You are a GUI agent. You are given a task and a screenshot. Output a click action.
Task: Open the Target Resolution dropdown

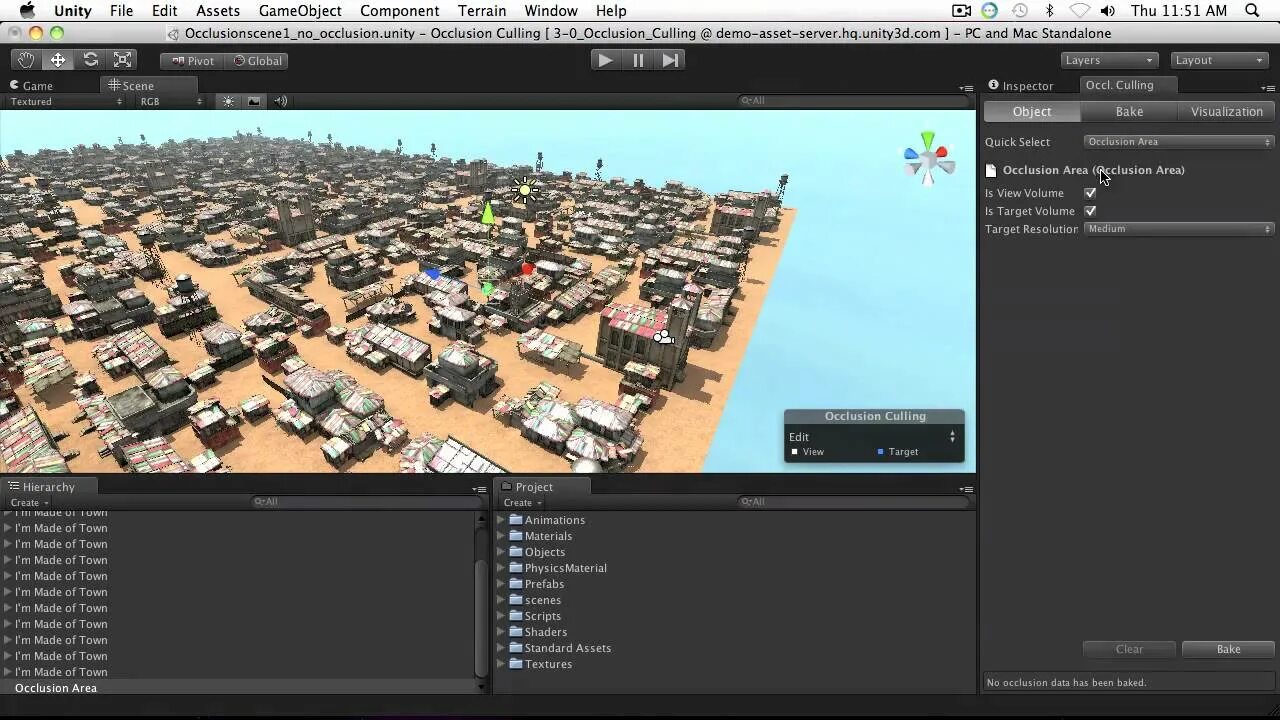(1179, 229)
